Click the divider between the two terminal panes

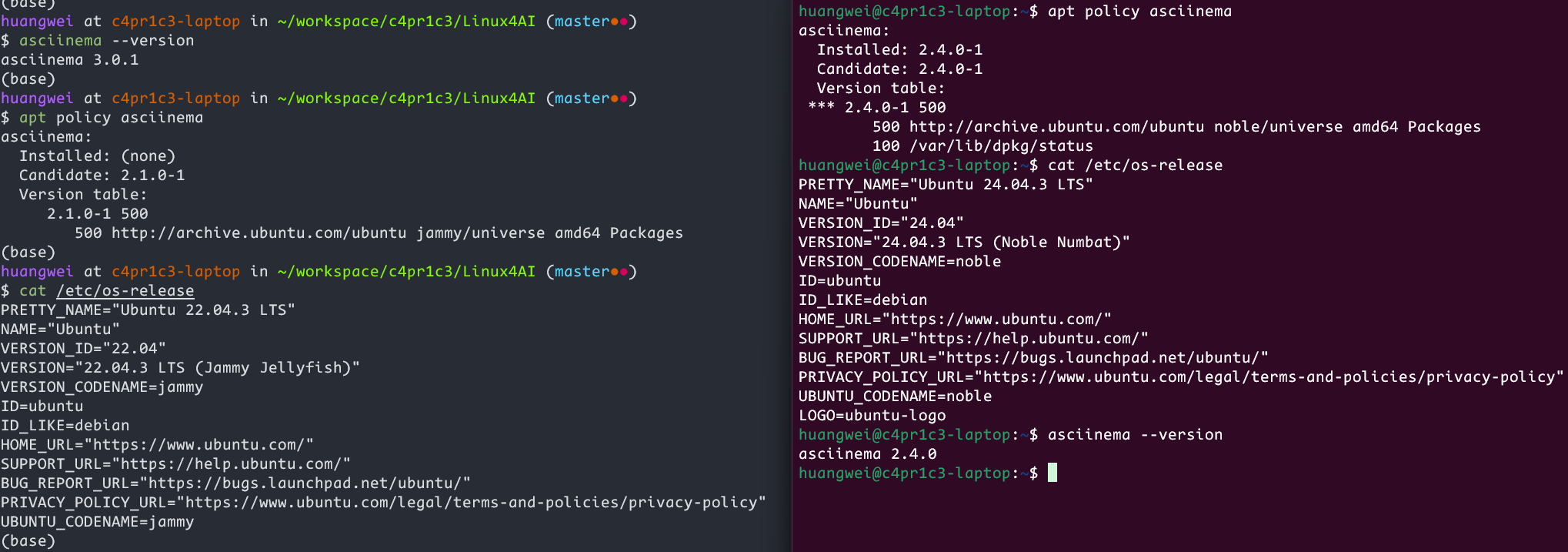pyautogui.click(x=792, y=276)
